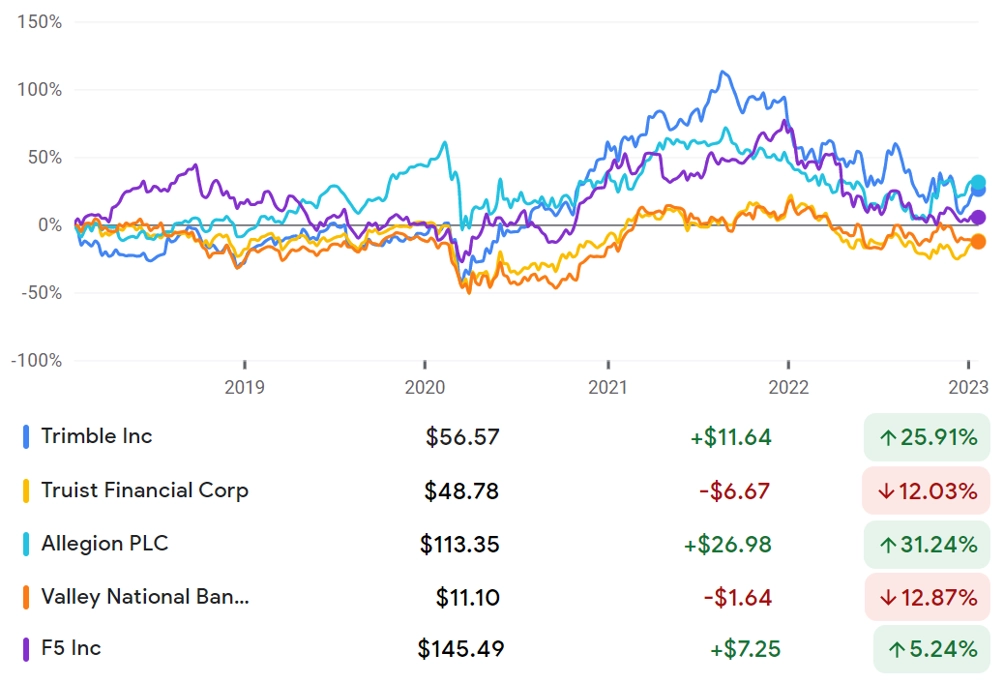This screenshot has height=683, width=1004.
Task: Click the 25.91% gain badge
Action: (x=927, y=437)
